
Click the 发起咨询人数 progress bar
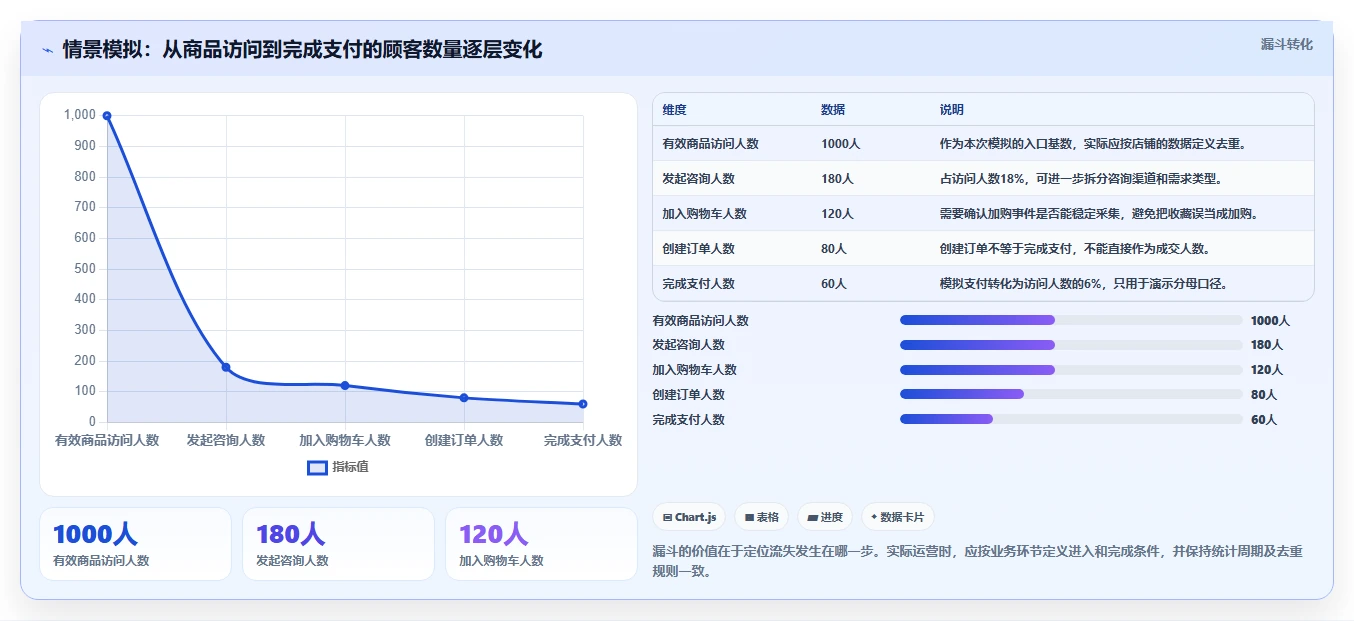pos(1071,345)
